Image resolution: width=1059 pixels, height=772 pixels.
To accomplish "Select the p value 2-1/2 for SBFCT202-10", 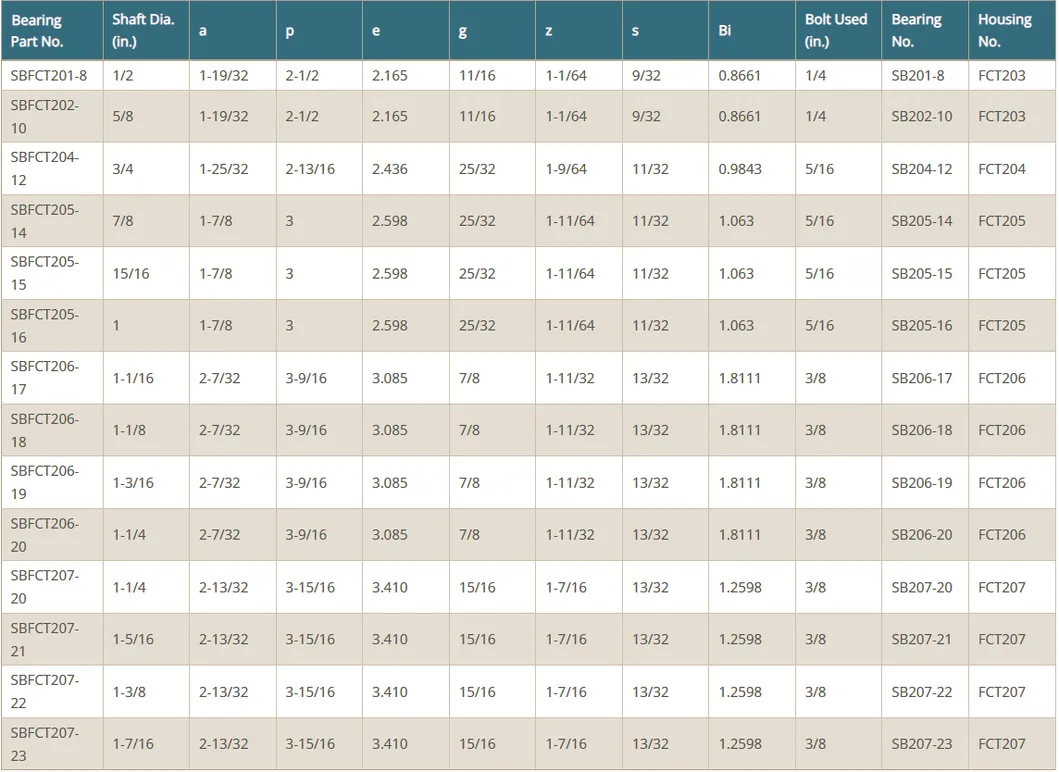I will 302,116.
